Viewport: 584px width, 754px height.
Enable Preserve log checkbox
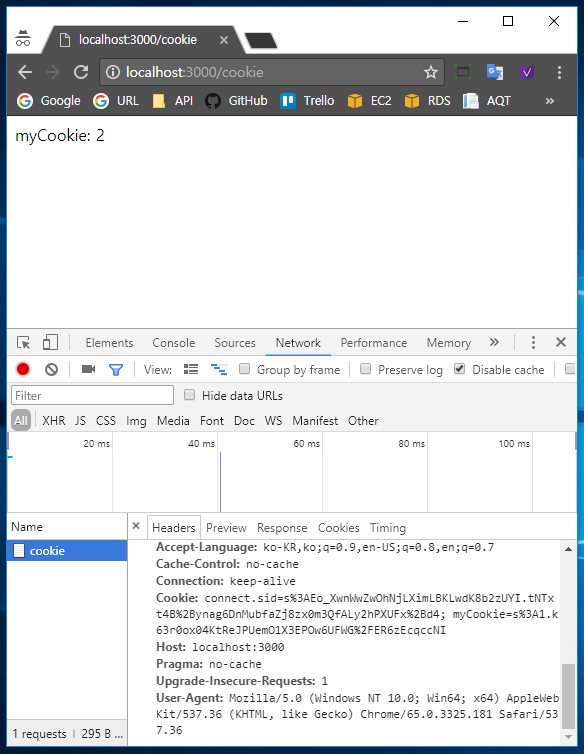coord(366,369)
